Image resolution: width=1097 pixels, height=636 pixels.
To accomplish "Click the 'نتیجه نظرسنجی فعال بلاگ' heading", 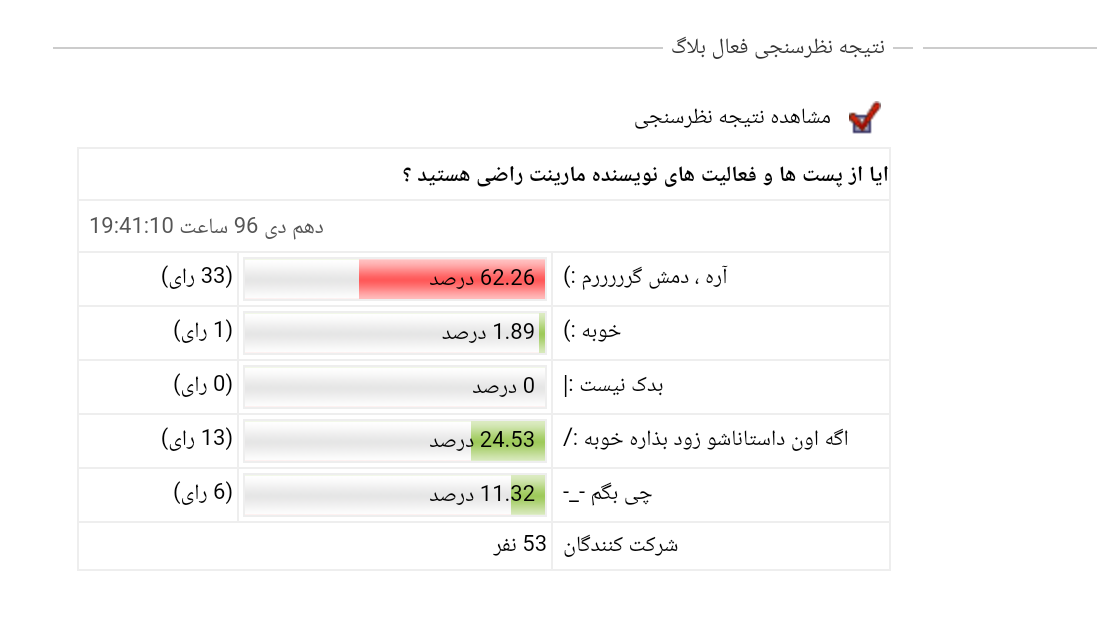I will pyautogui.click(x=778, y=47).
